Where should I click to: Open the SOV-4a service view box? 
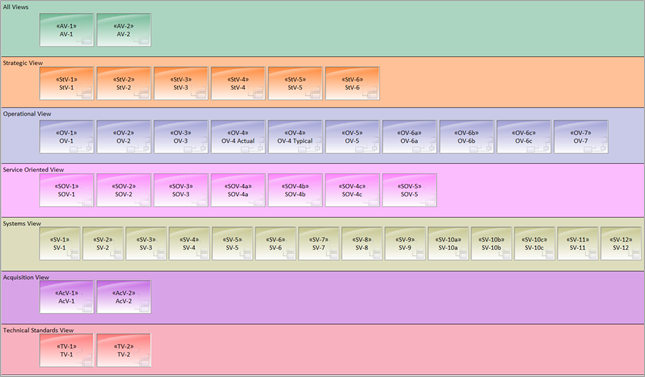pyautogui.click(x=238, y=190)
